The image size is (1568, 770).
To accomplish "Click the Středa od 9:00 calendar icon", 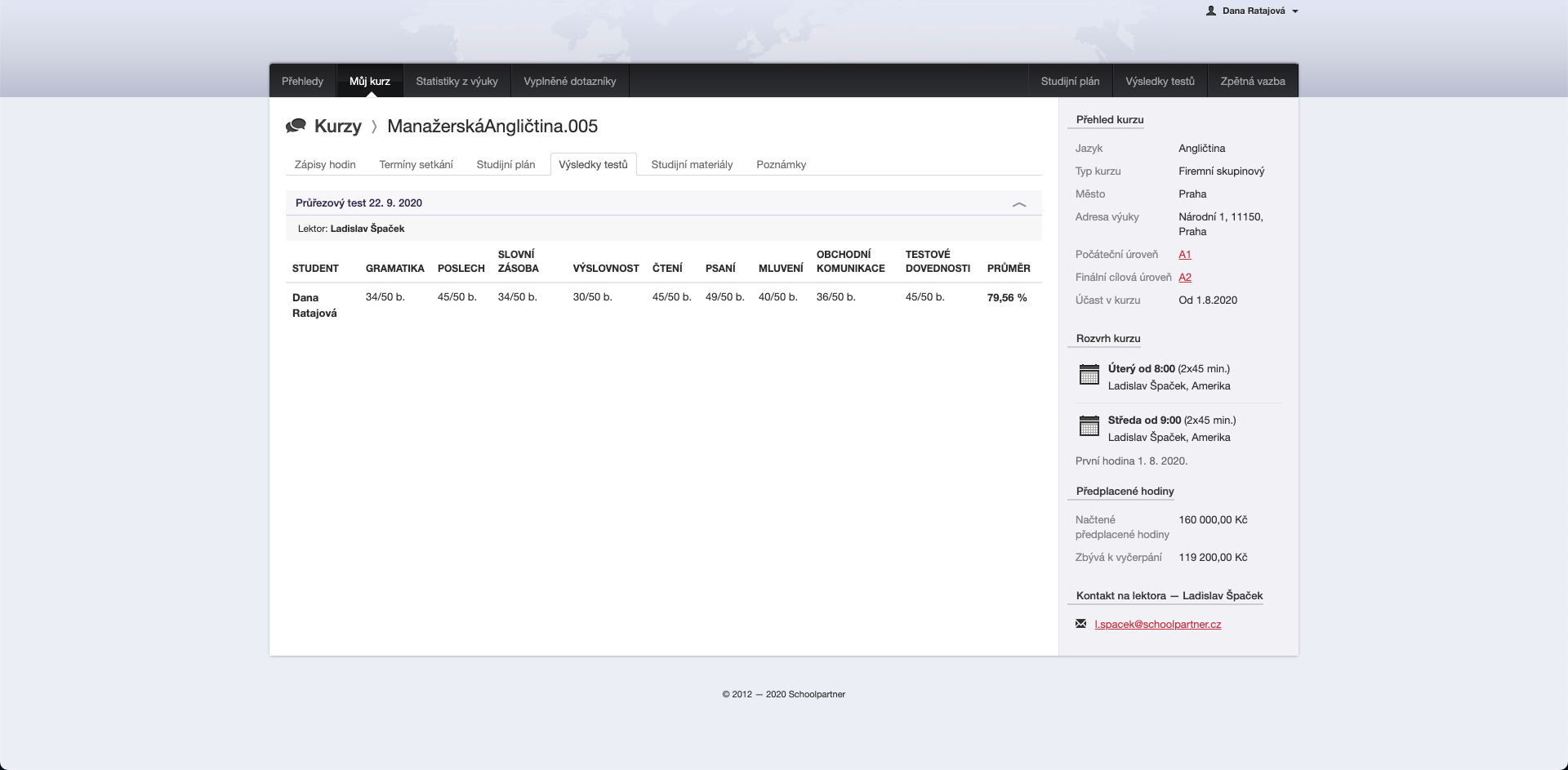I will (1089, 426).
